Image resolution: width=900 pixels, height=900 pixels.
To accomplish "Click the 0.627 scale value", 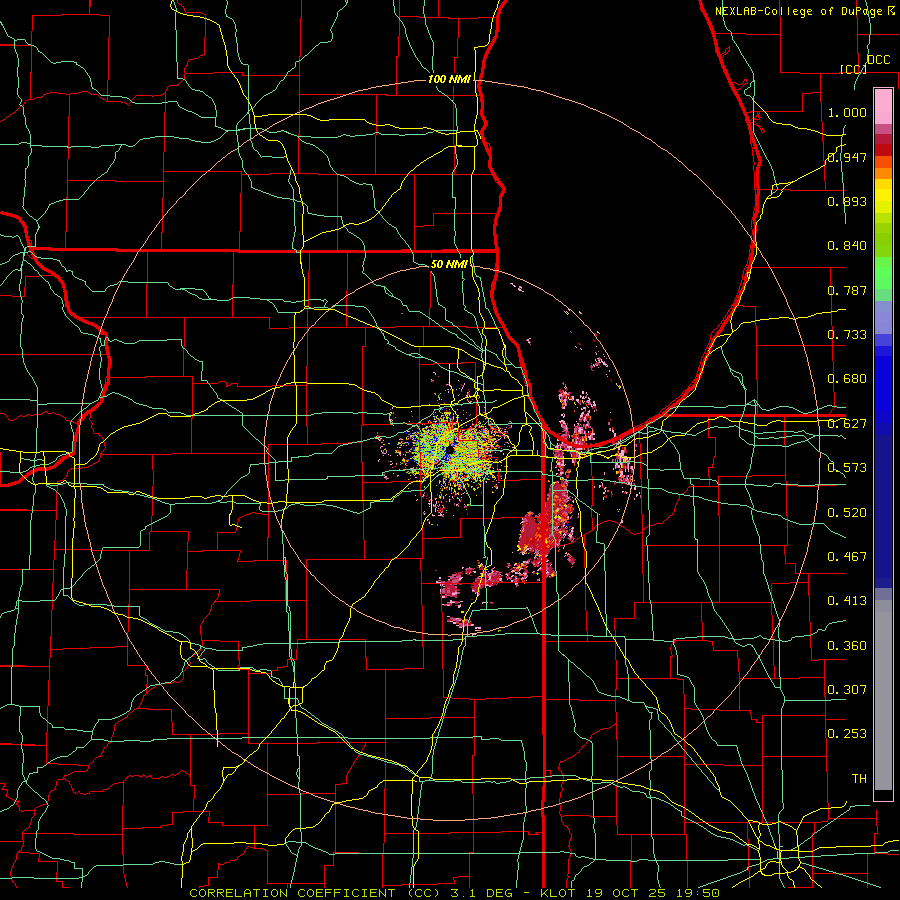I will [x=847, y=424].
